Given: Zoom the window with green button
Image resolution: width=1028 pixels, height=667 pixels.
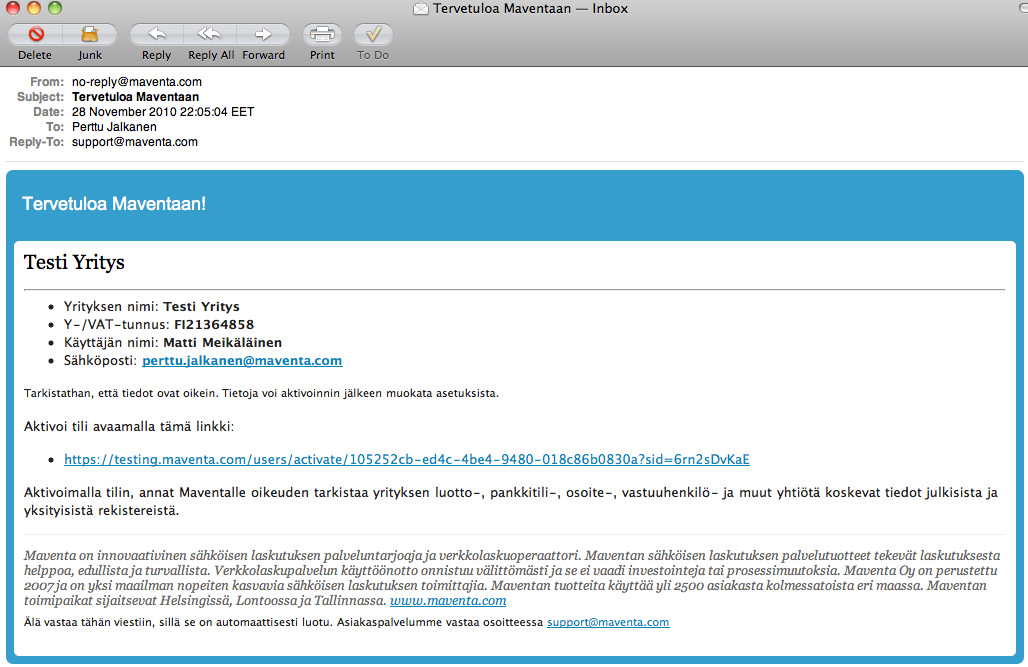Looking at the screenshot, I should 55,8.
